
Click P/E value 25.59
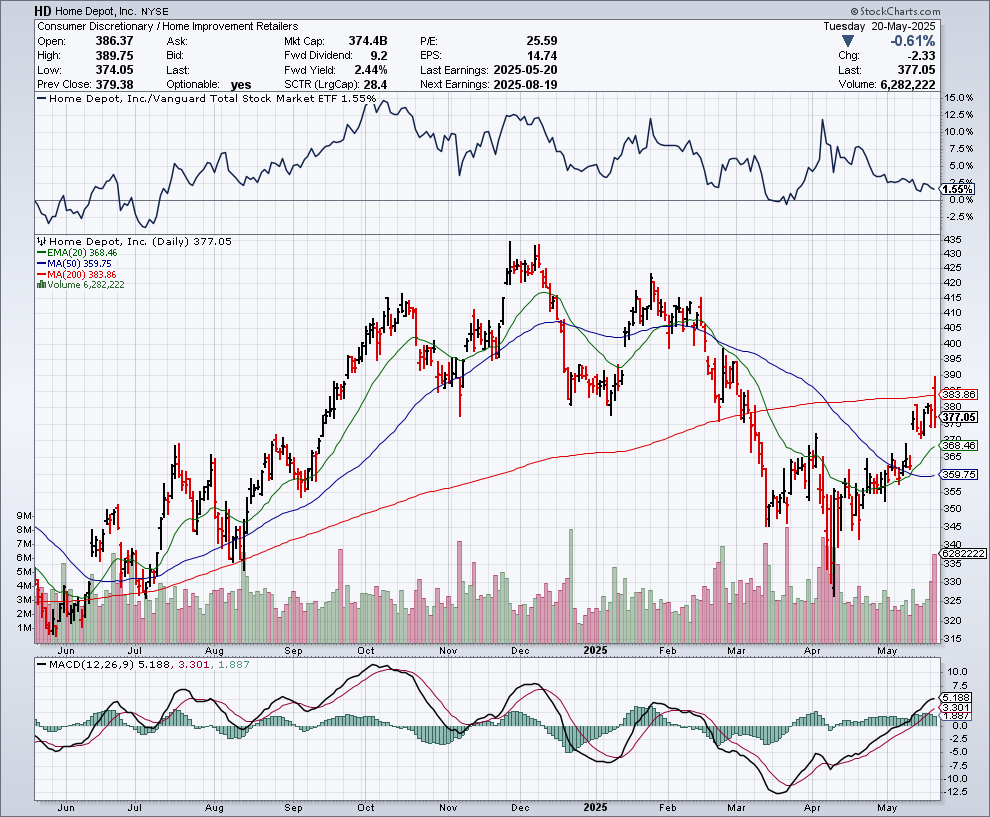click(542, 41)
